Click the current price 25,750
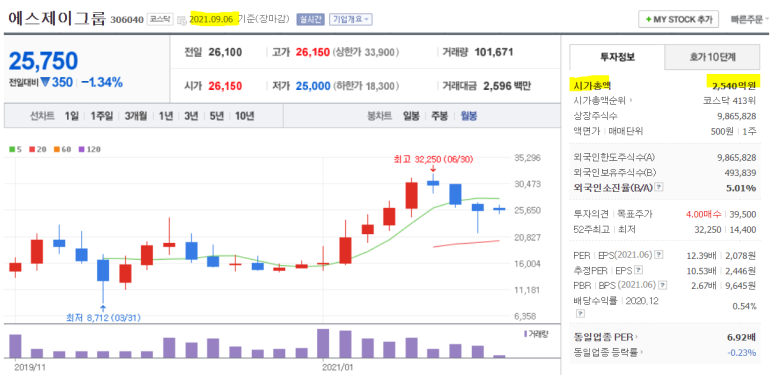 [x=43, y=61]
